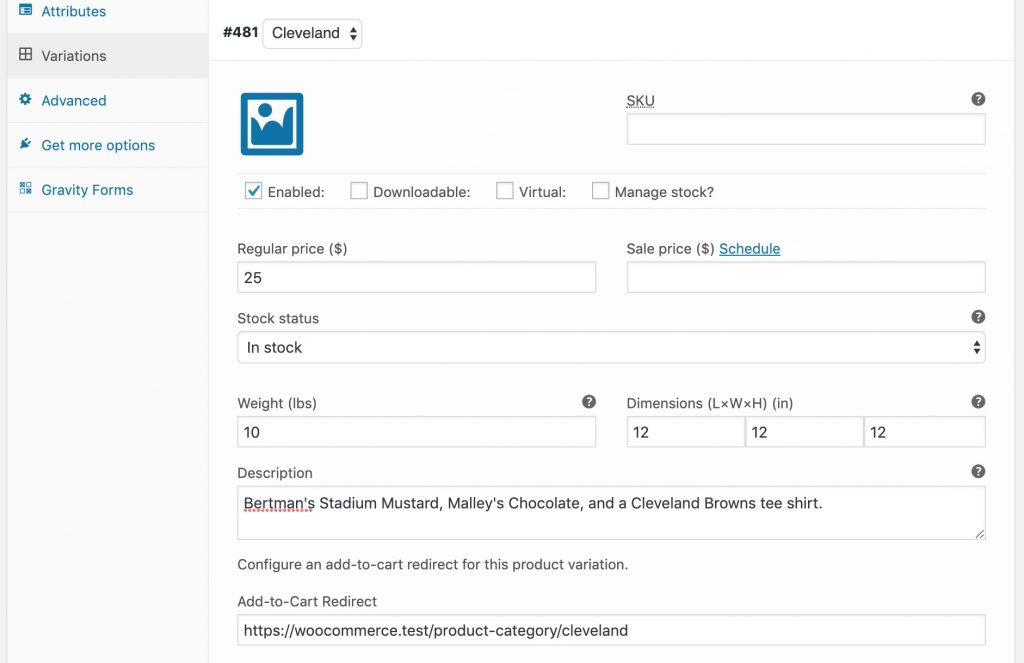Screen dimensions: 1024x663
Task: Show help tooltip for Description
Action: click(978, 472)
